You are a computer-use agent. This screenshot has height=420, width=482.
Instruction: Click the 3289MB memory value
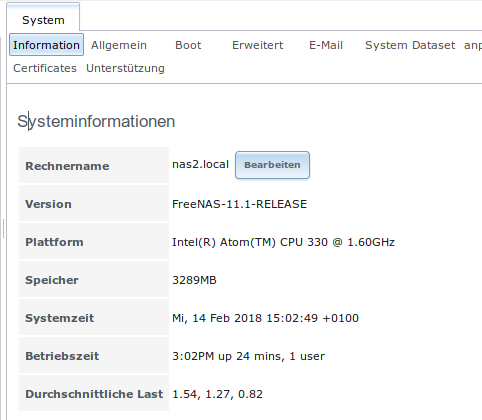pos(194,280)
